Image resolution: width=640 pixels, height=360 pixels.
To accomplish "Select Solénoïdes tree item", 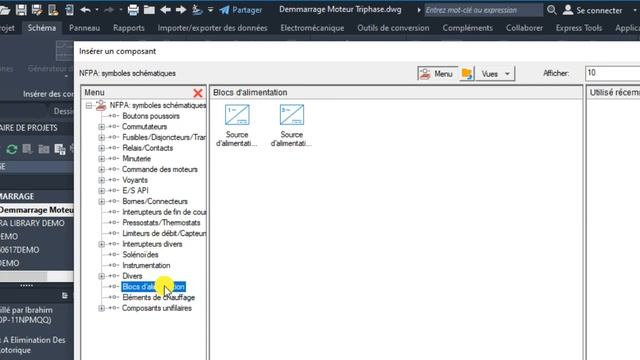I will [140, 255].
